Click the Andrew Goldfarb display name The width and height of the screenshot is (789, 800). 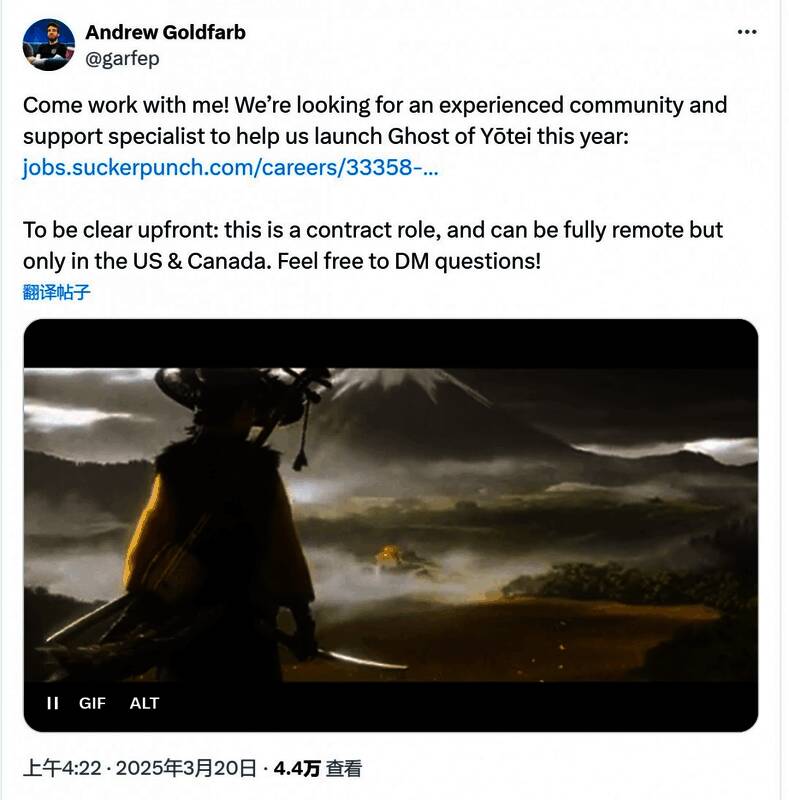pyautogui.click(x=165, y=32)
